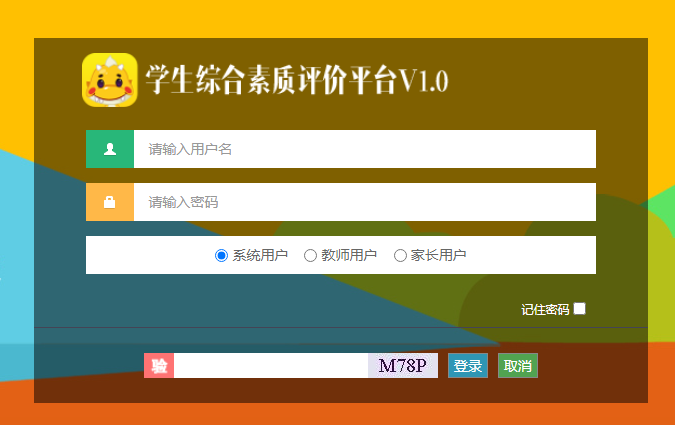Select the 家长用户 radio option
This screenshot has width=675, height=425.
click(400, 255)
